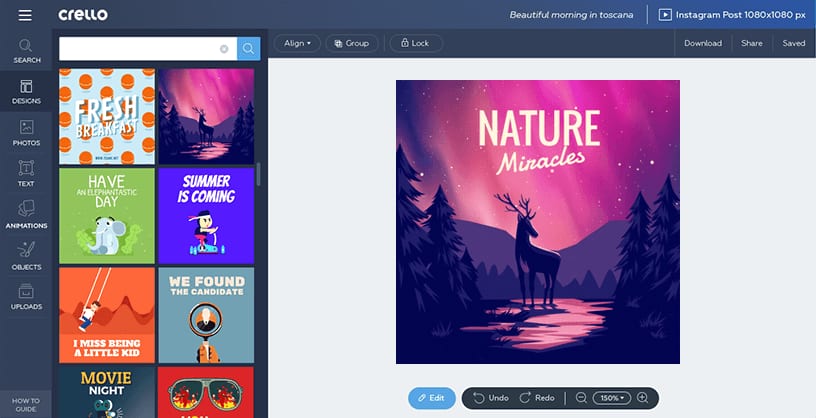Open the 150% zoom level dropdown

point(611,398)
